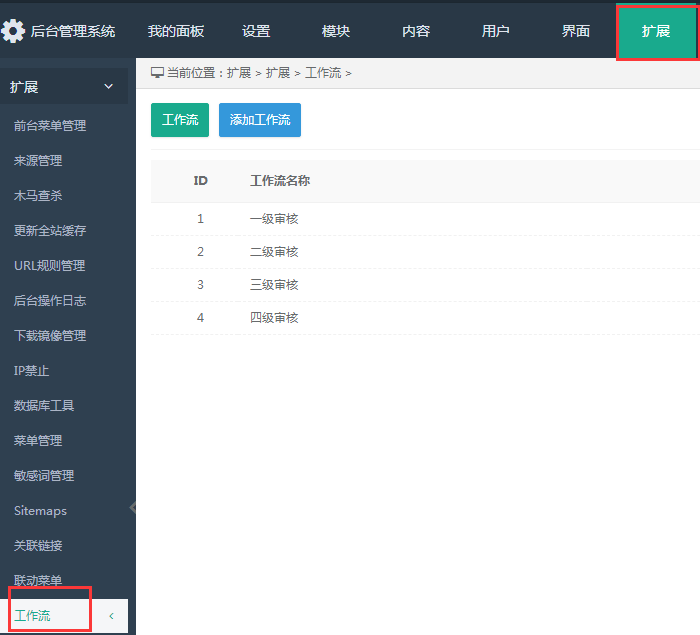Click the chevron beside 工作流 in sidebar
This screenshot has width=700, height=635.
[x=112, y=616]
